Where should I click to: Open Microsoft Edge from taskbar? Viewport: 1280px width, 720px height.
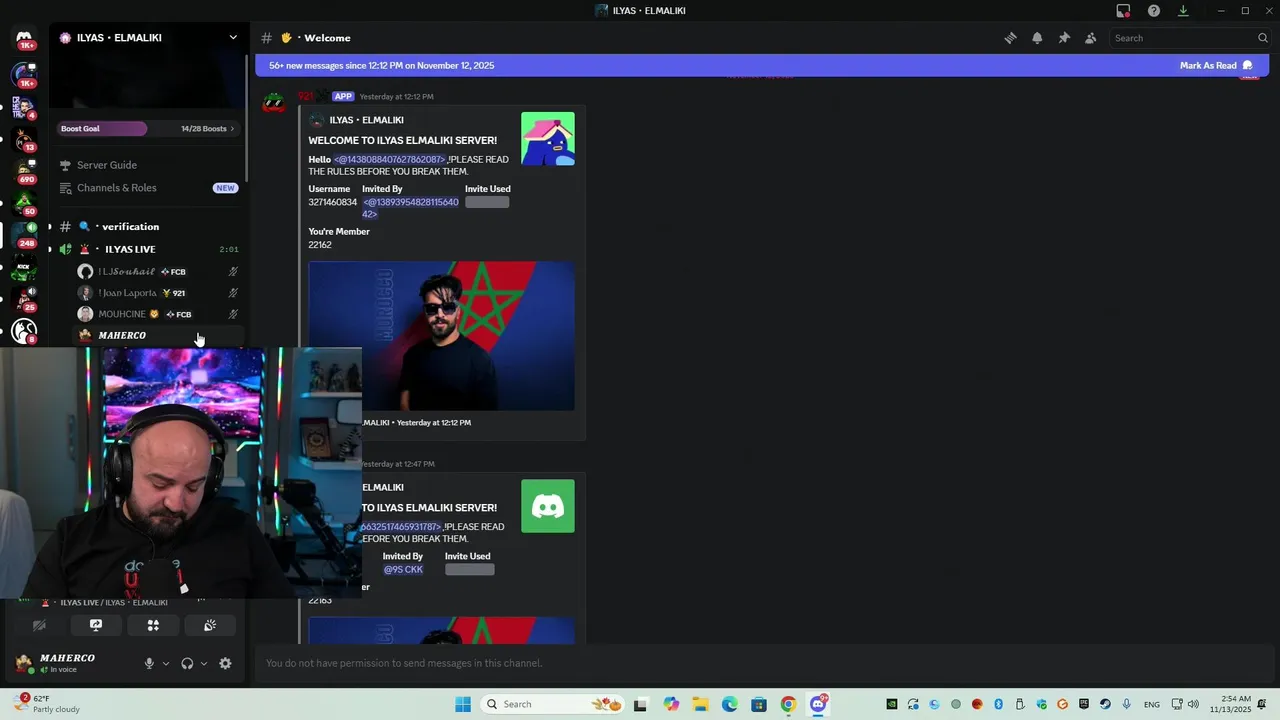click(x=730, y=704)
